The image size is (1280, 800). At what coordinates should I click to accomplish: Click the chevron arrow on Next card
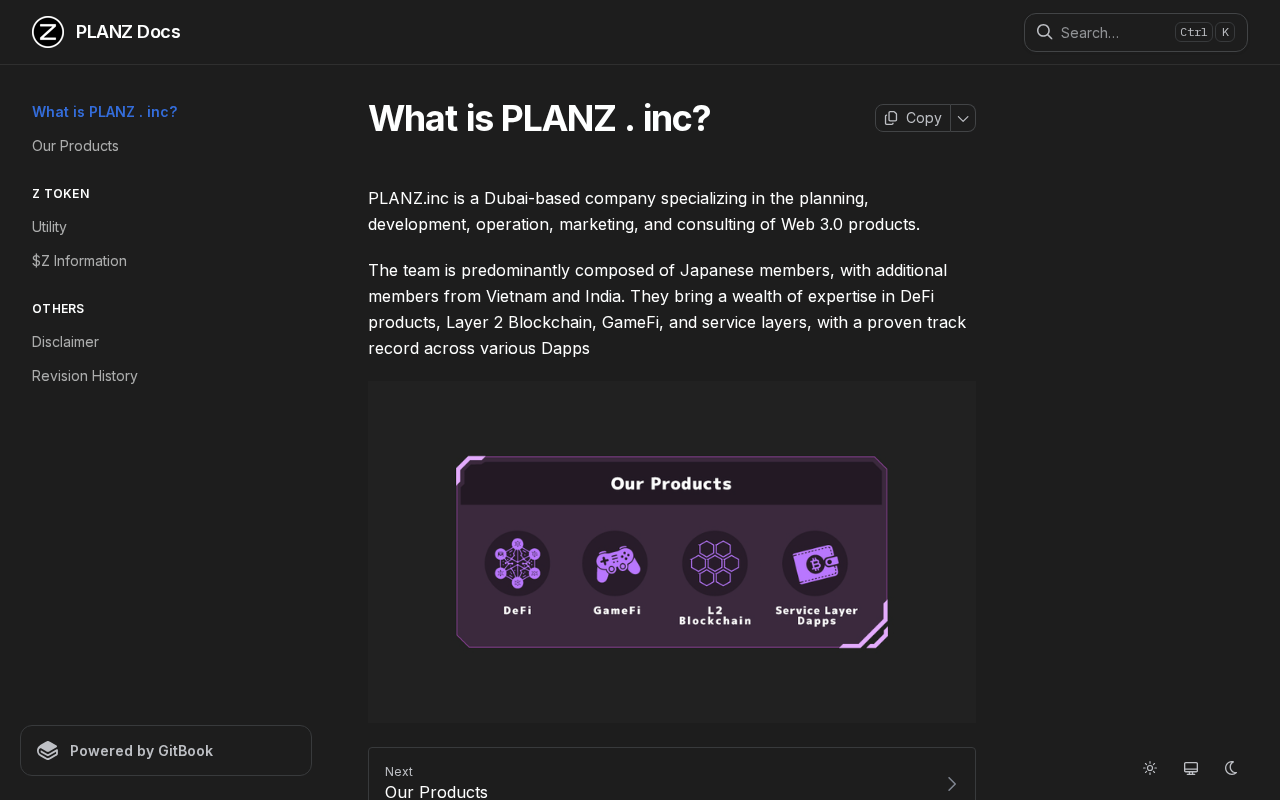tap(952, 784)
